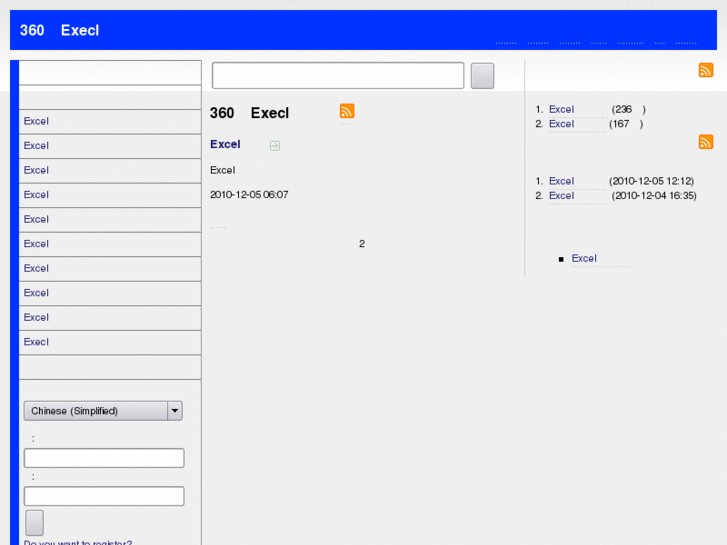Click the blank search button beside the search box
The width and height of the screenshot is (727, 545).
pos(482,76)
